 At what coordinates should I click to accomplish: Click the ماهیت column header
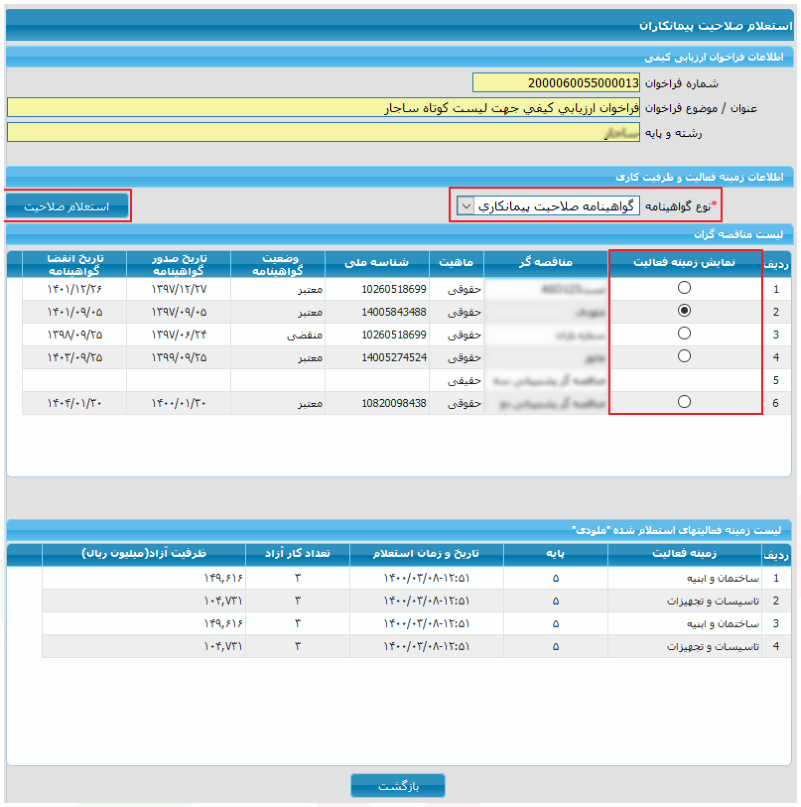click(x=456, y=262)
